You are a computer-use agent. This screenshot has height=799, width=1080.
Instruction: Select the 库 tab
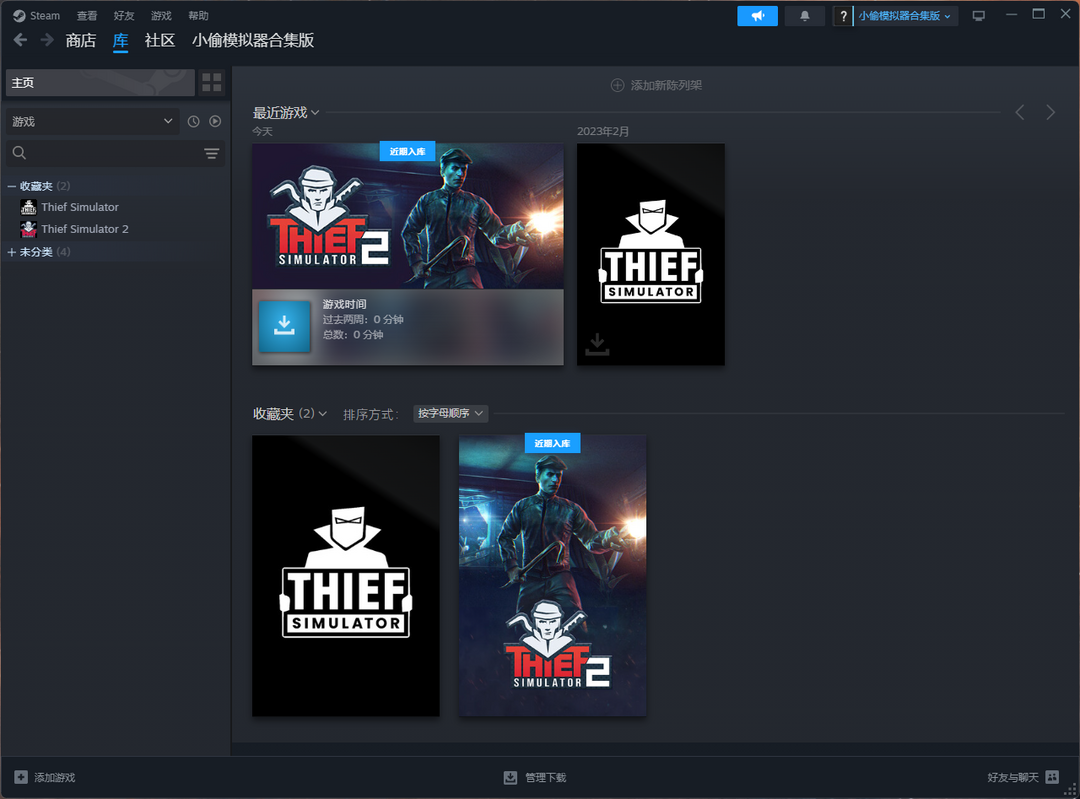point(121,41)
